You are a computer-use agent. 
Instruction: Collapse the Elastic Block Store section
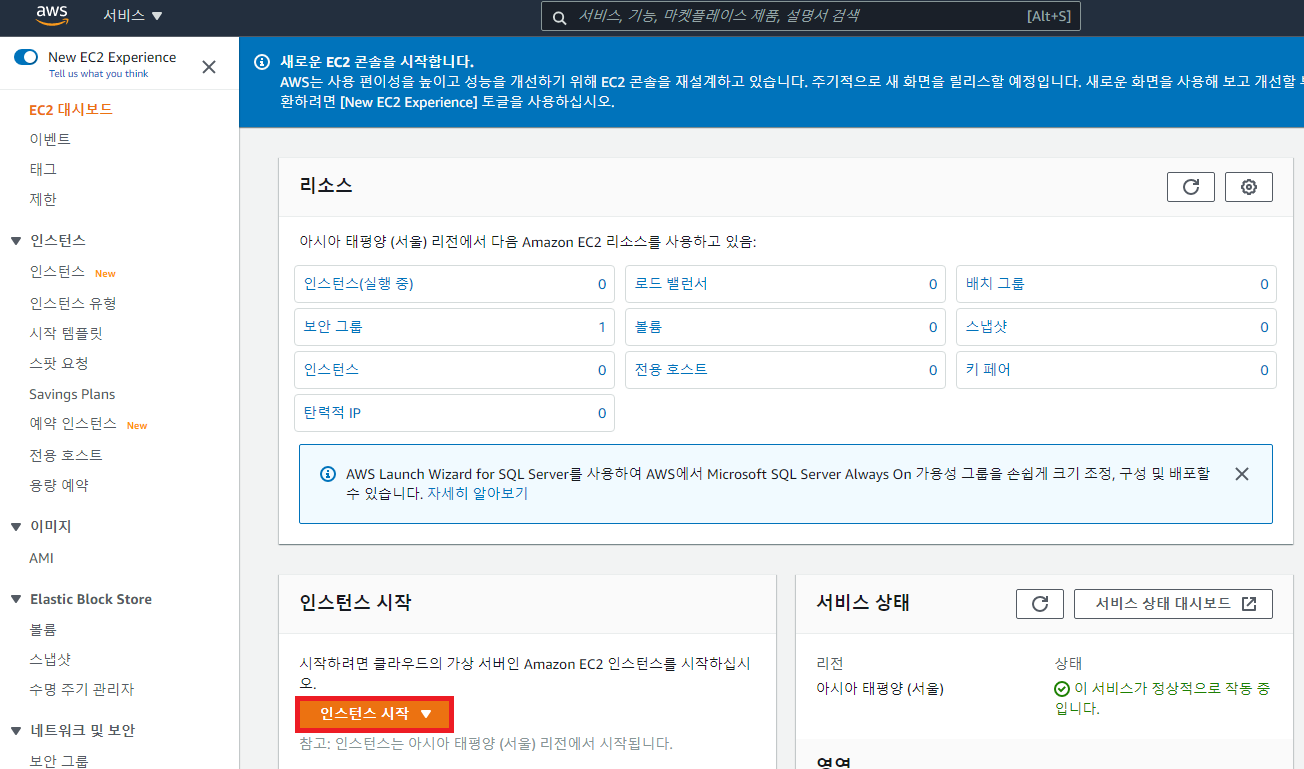click(15, 599)
